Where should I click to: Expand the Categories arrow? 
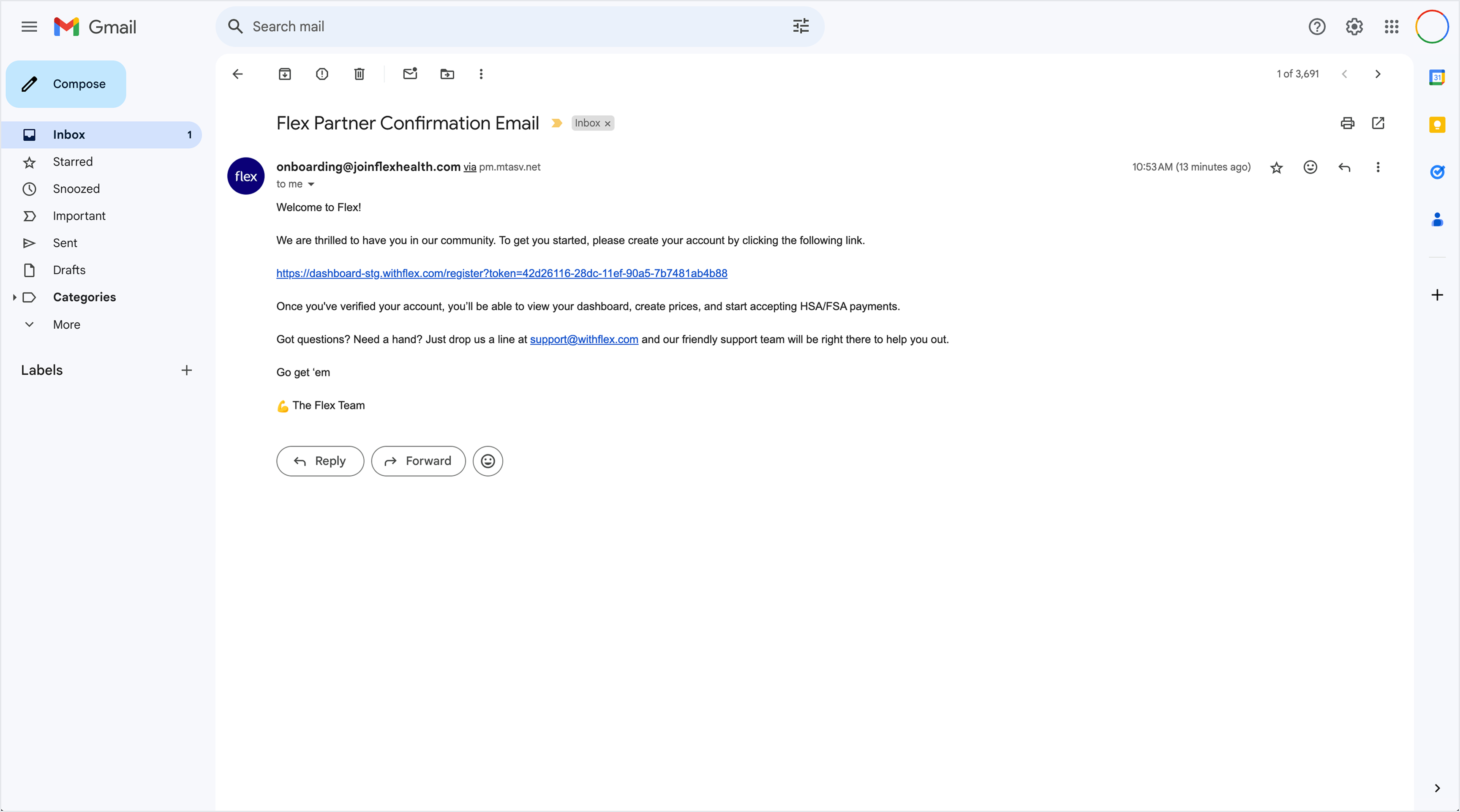click(14, 297)
